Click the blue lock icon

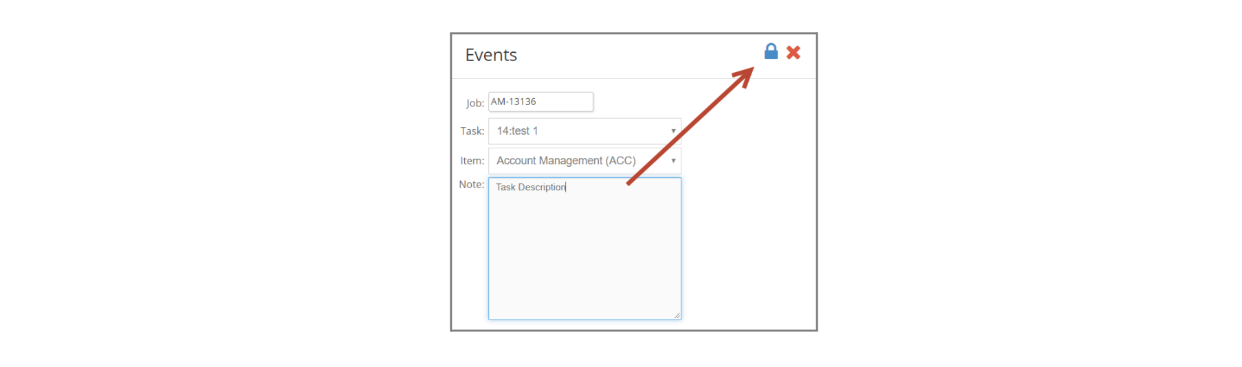771,51
